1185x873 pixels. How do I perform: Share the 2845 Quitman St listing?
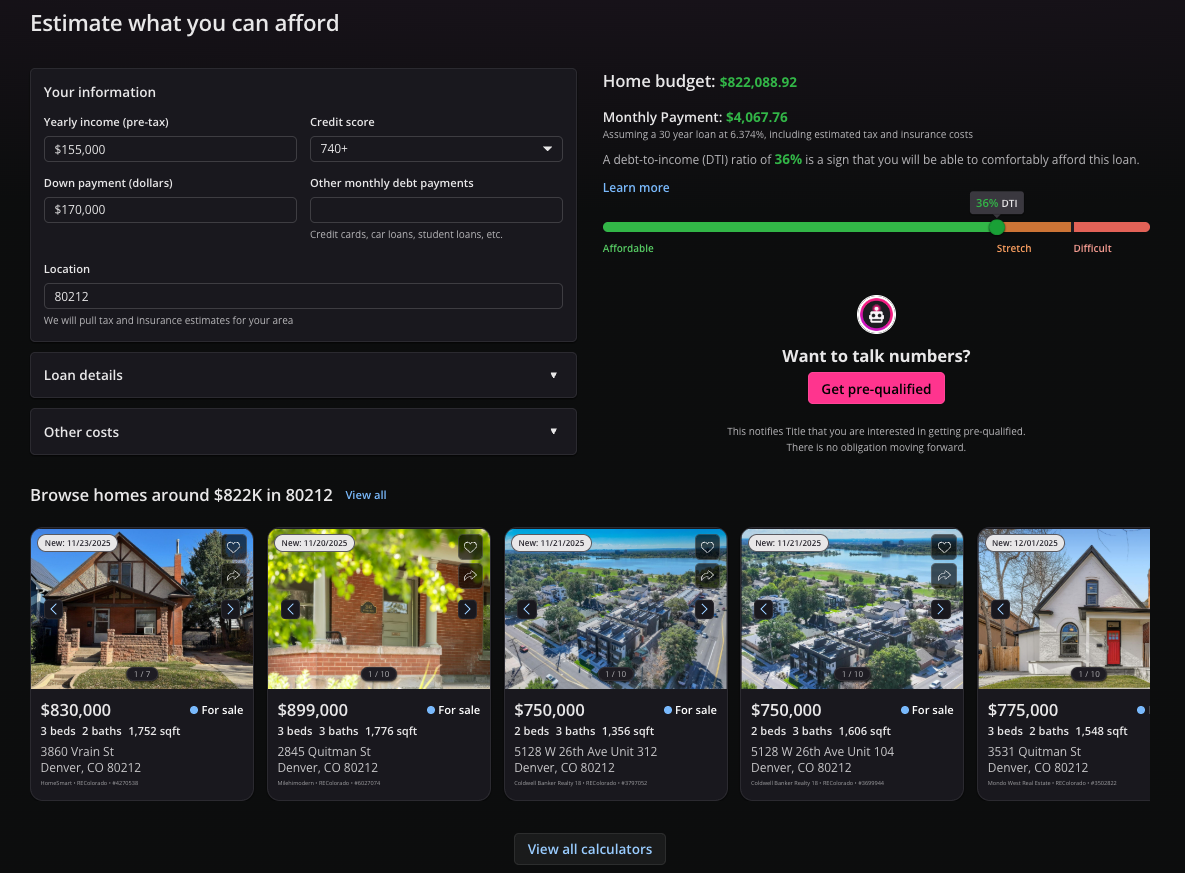click(x=470, y=576)
